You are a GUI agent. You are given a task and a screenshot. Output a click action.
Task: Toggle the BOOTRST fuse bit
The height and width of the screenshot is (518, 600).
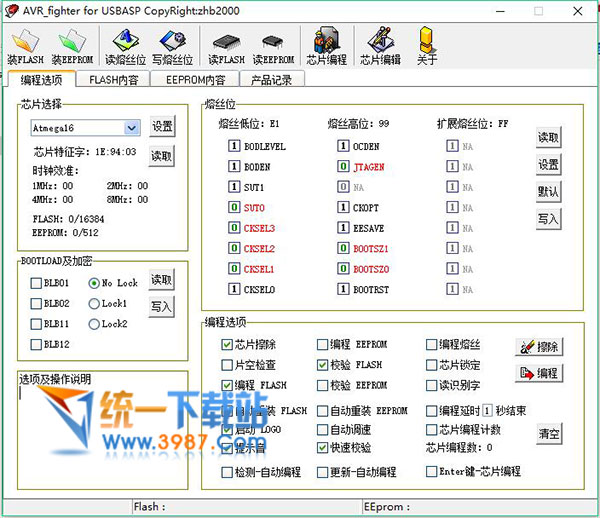tap(343, 289)
